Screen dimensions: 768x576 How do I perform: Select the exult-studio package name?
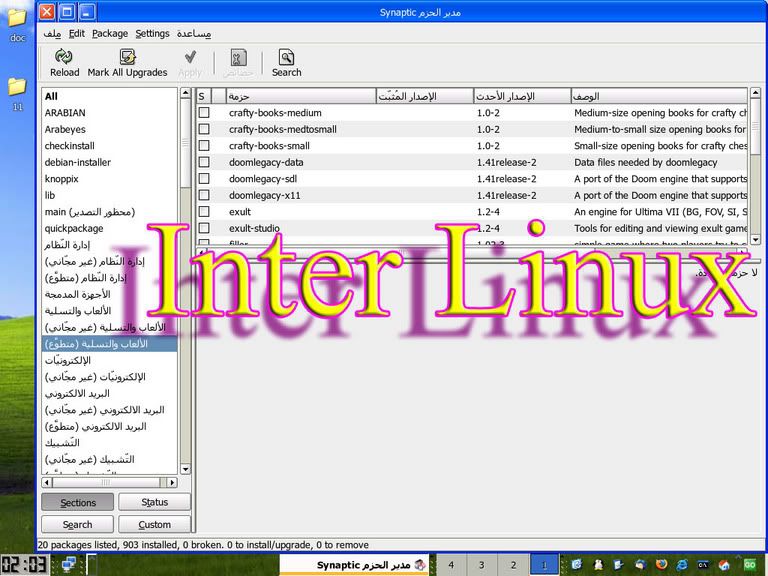pyautogui.click(x=254, y=228)
